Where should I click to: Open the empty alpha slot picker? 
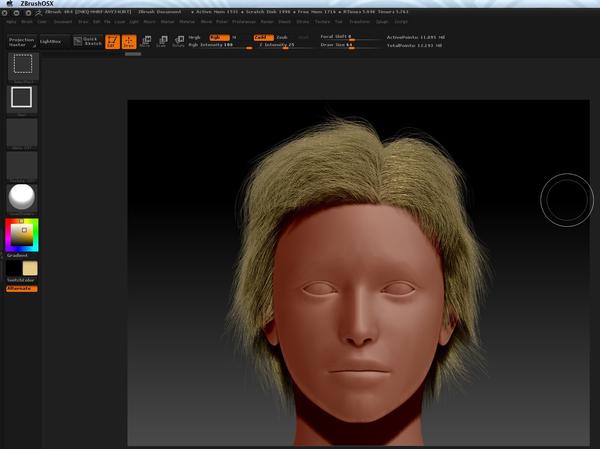(22, 132)
